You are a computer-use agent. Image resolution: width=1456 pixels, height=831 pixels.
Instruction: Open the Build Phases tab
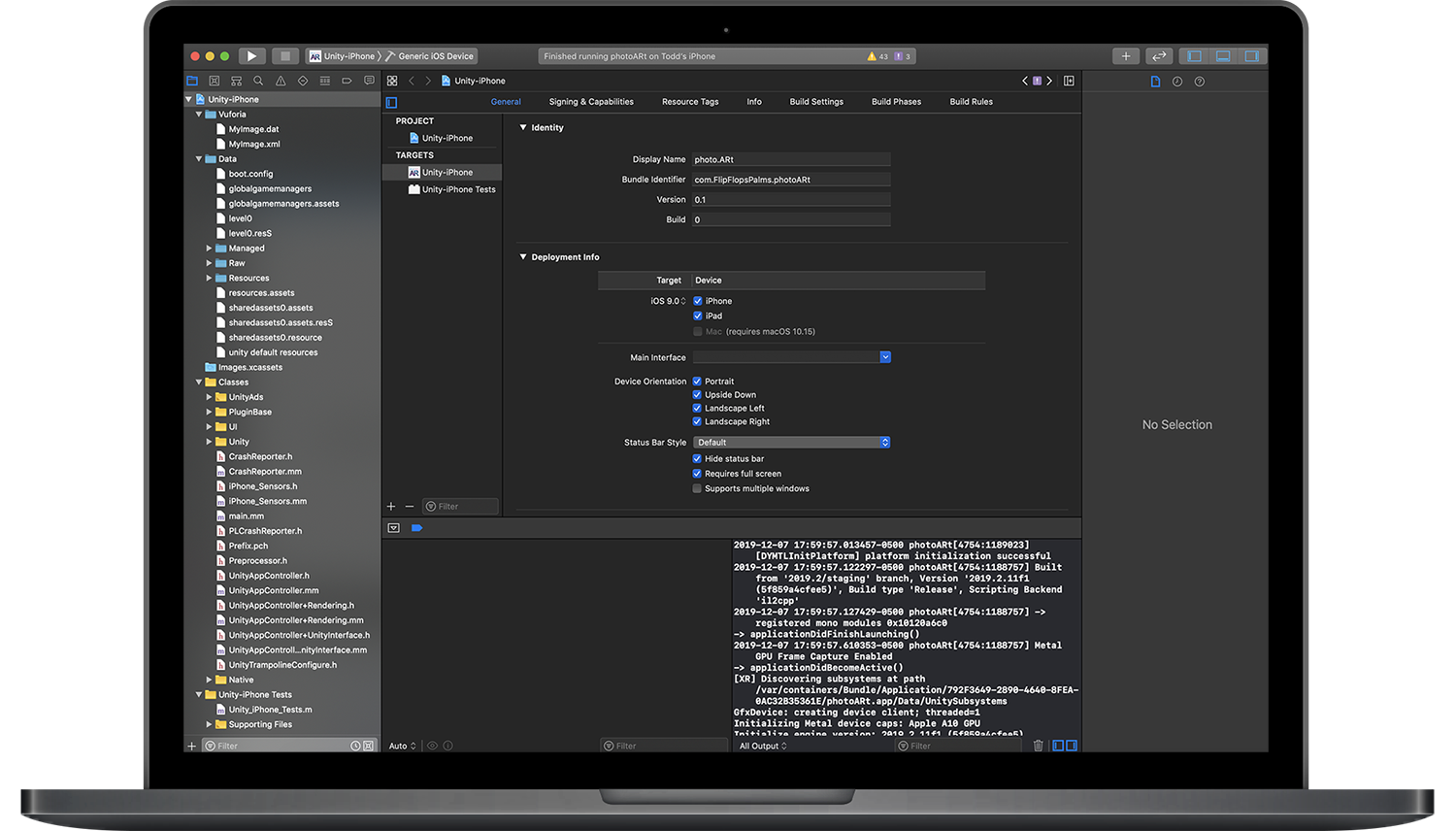(896, 102)
